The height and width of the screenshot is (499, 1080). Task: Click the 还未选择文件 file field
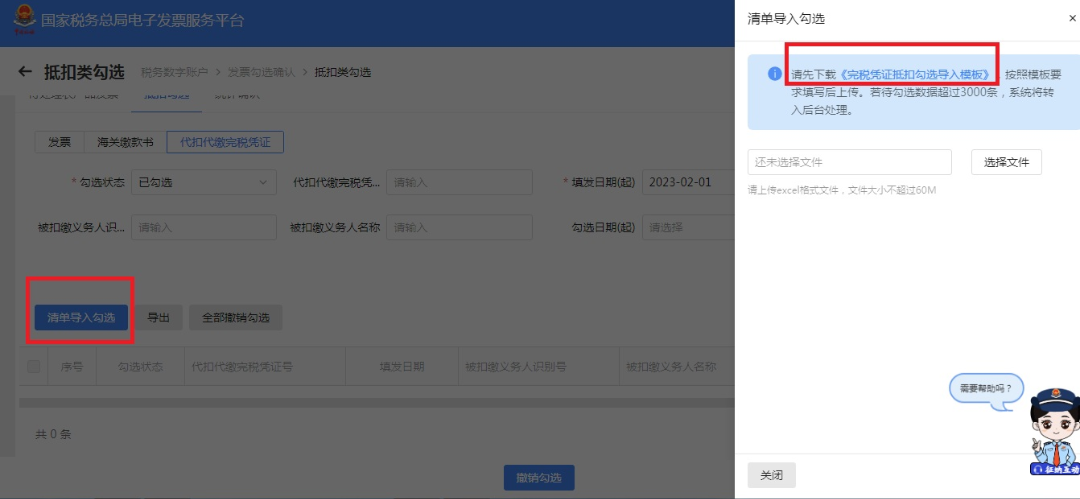pos(849,163)
